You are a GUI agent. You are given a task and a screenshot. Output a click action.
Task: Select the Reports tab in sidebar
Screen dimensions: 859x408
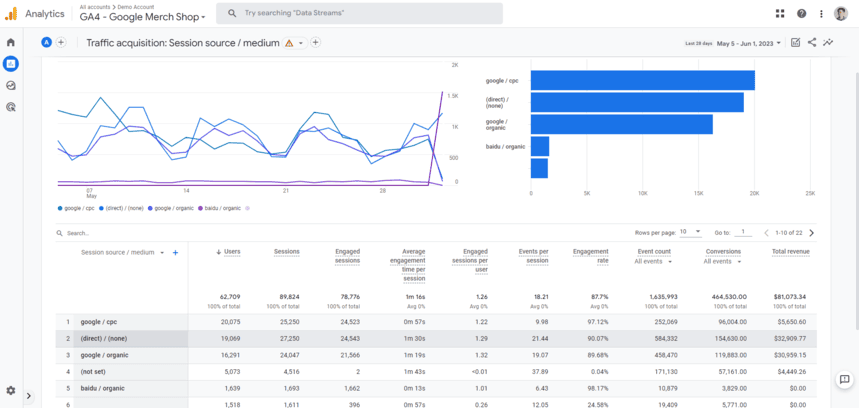point(11,64)
